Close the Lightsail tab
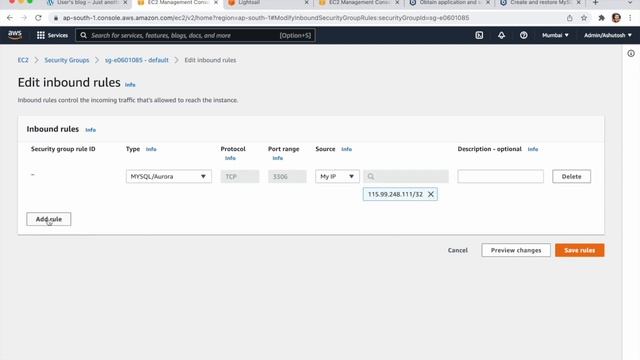This screenshot has width=640, height=360. 307,3
